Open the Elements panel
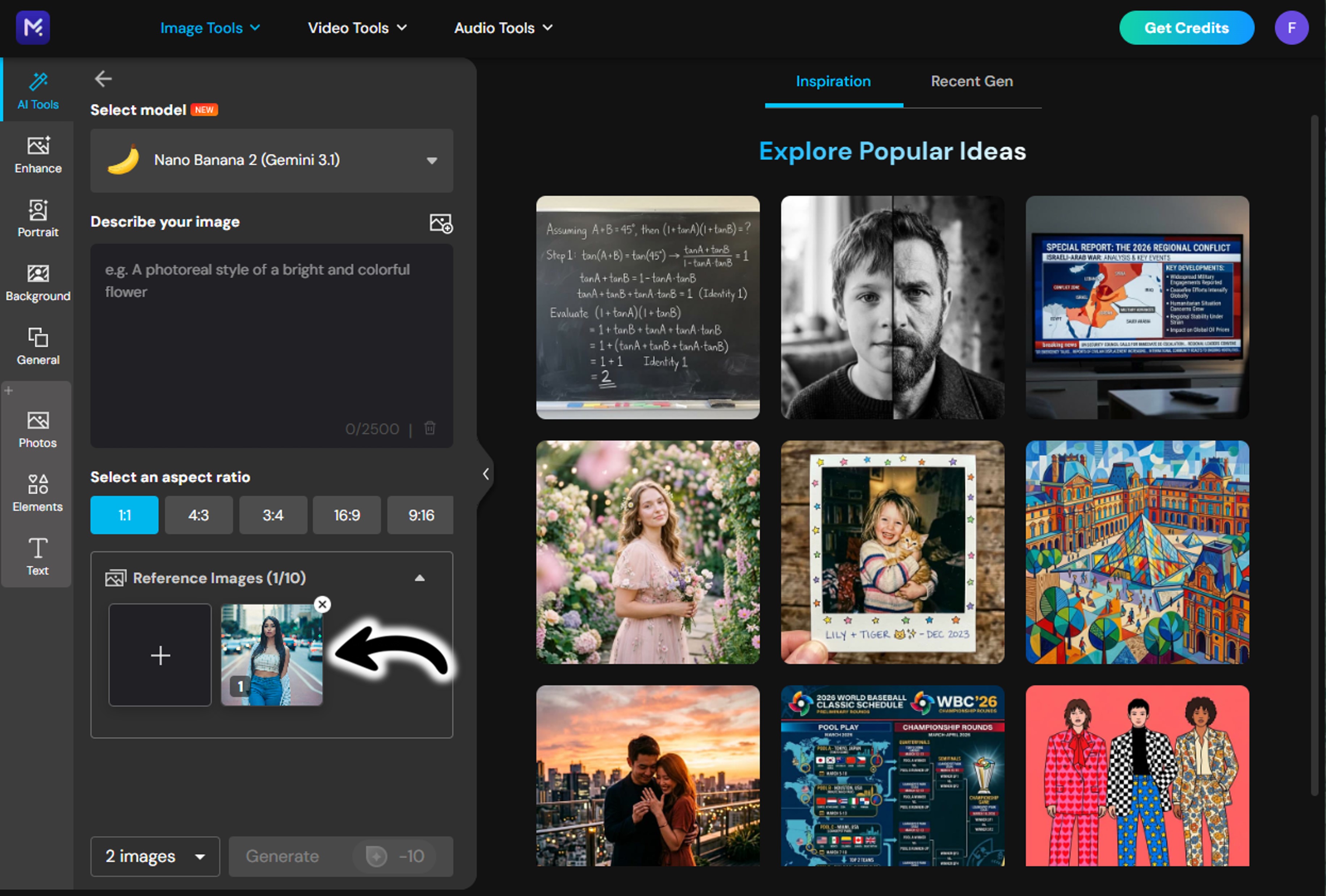Image resolution: width=1326 pixels, height=896 pixels. click(x=38, y=493)
